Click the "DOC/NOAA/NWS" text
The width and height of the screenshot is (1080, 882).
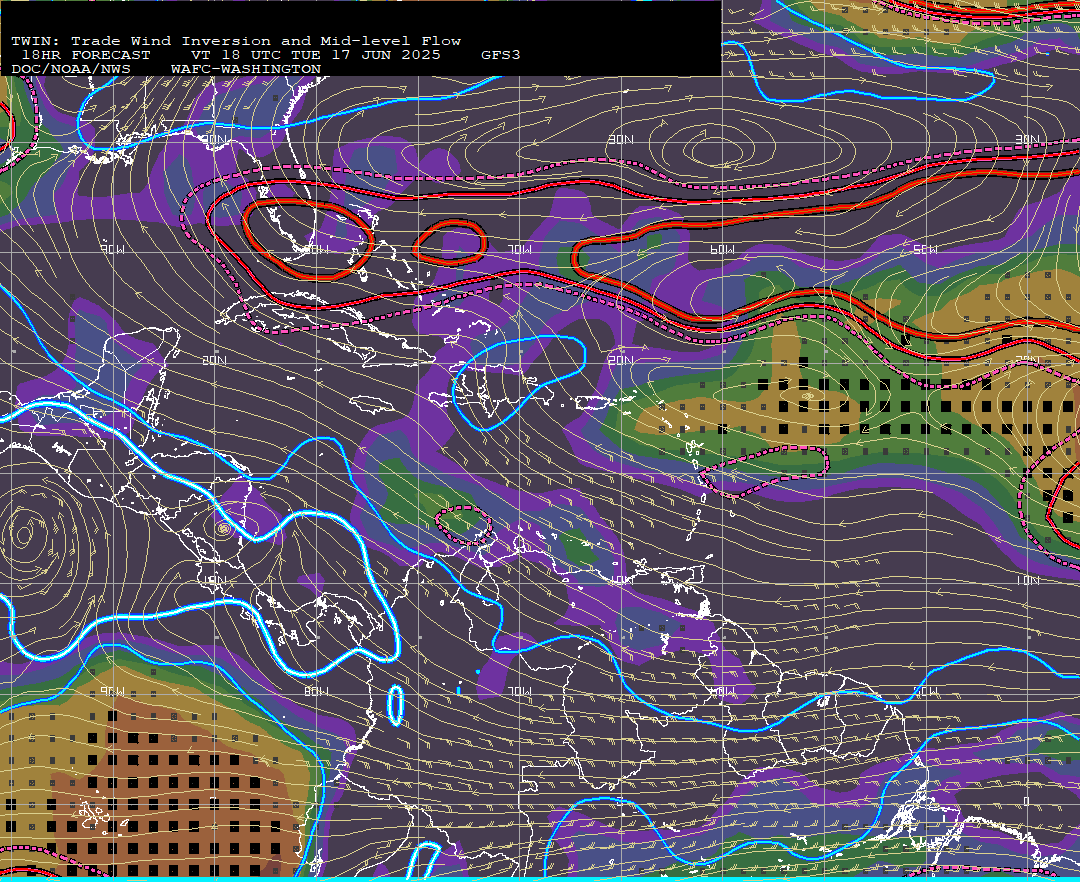coord(71,70)
